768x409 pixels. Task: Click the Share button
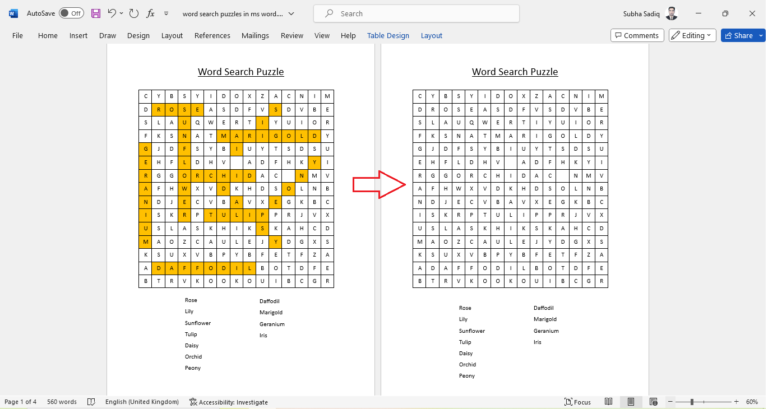pos(739,35)
